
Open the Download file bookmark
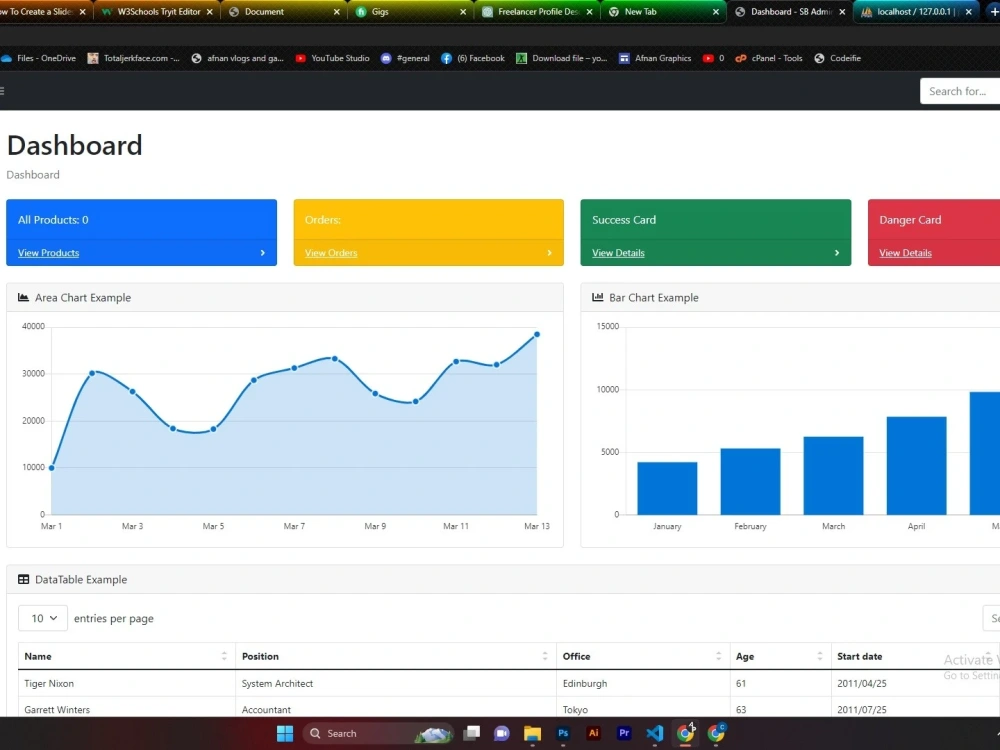tap(561, 58)
